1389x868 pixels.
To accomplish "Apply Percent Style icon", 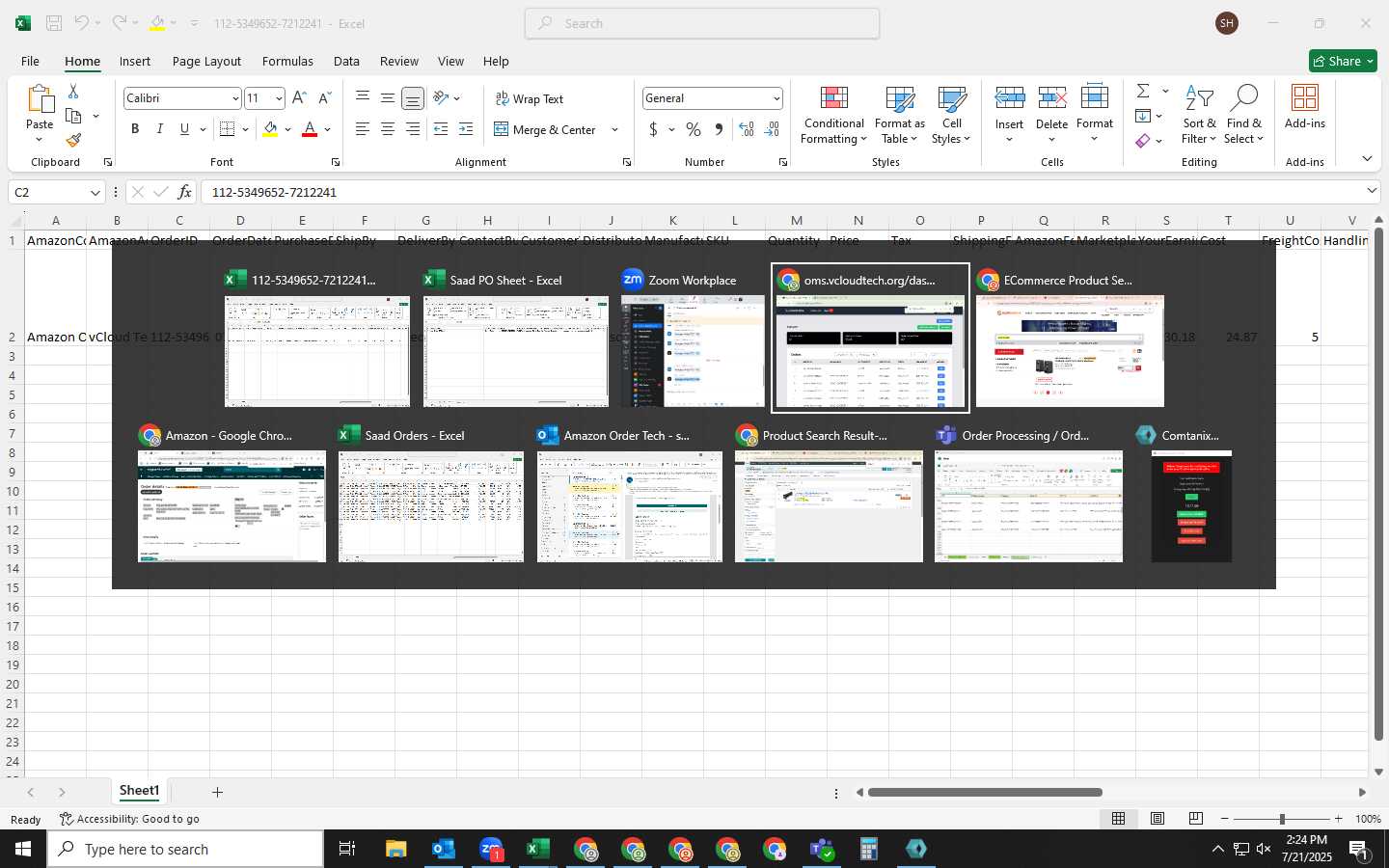I will (694, 129).
